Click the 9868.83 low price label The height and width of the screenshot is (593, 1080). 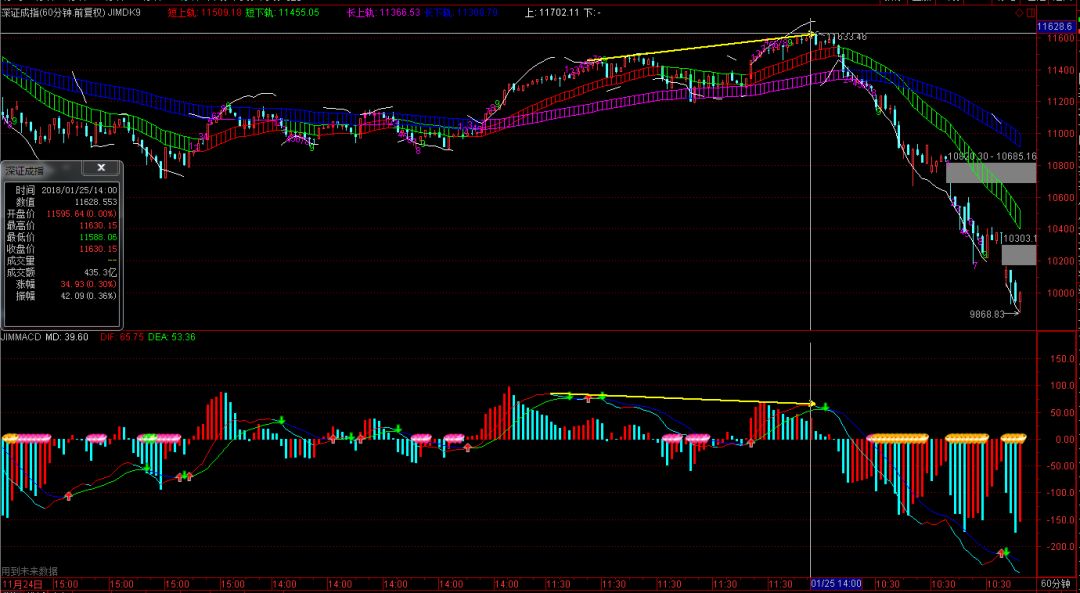(x=988, y=314)
